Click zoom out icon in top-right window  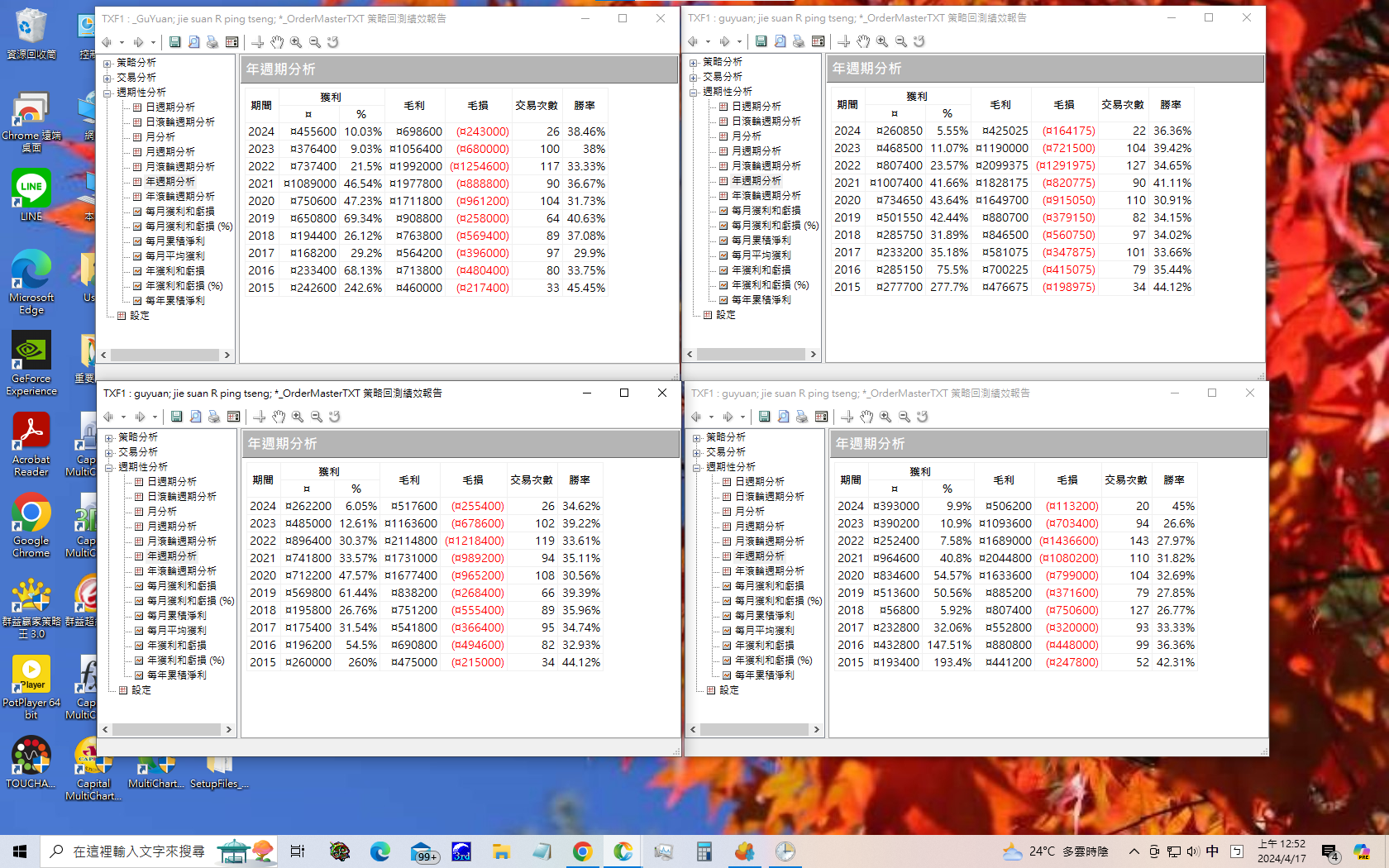pos(901,41)
